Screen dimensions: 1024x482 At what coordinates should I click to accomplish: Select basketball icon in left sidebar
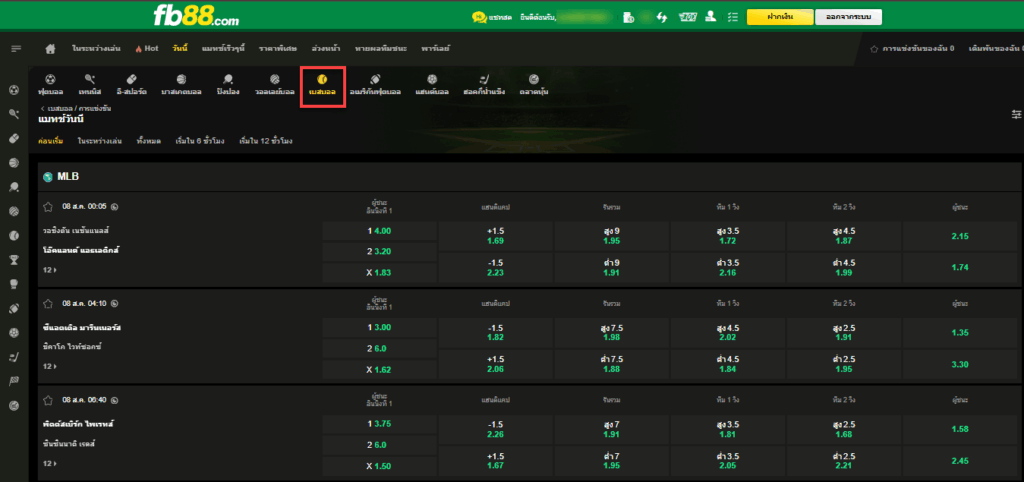pos(14,163)
